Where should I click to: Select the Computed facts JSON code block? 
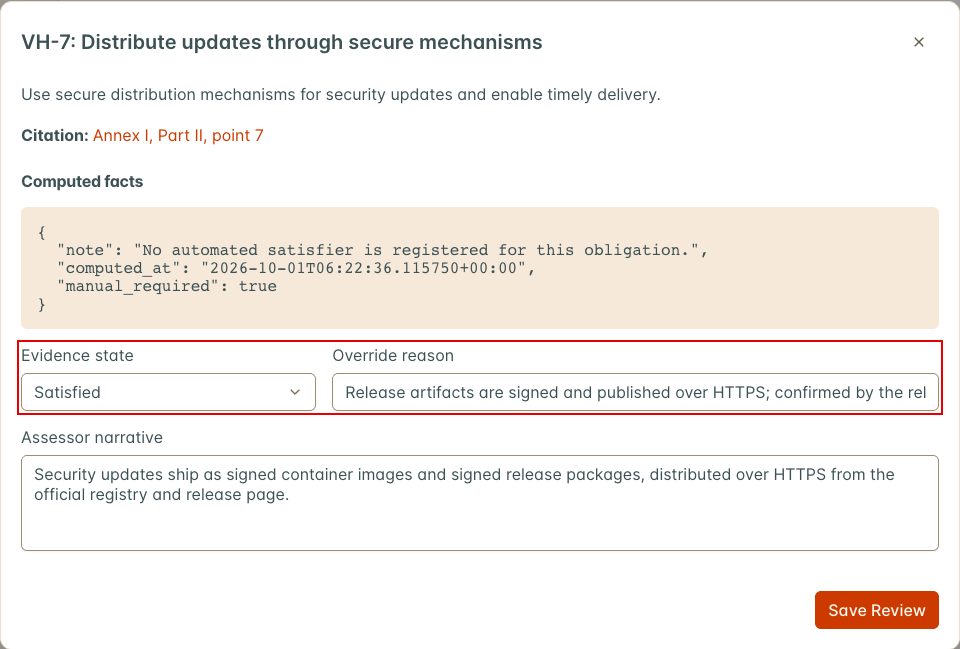(x=480, y=268)
